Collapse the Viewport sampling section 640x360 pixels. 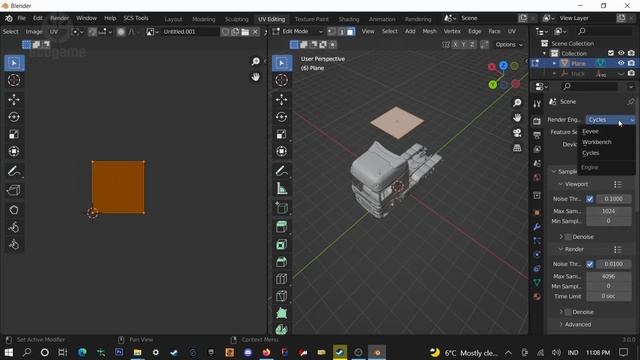click(x=560, y=184)
